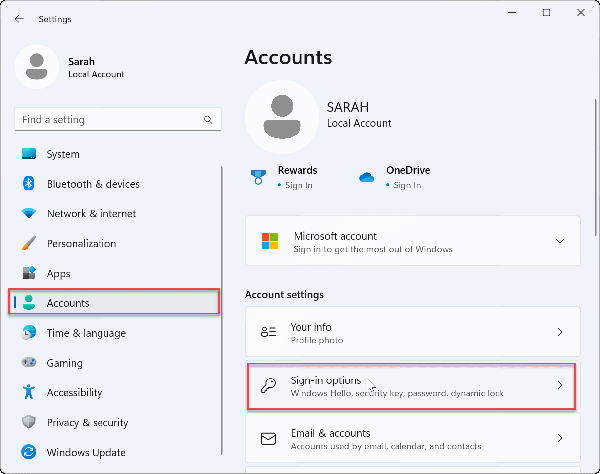
Task: Click the Network & internet Wi-Fi icon
Action: (28, 214)
